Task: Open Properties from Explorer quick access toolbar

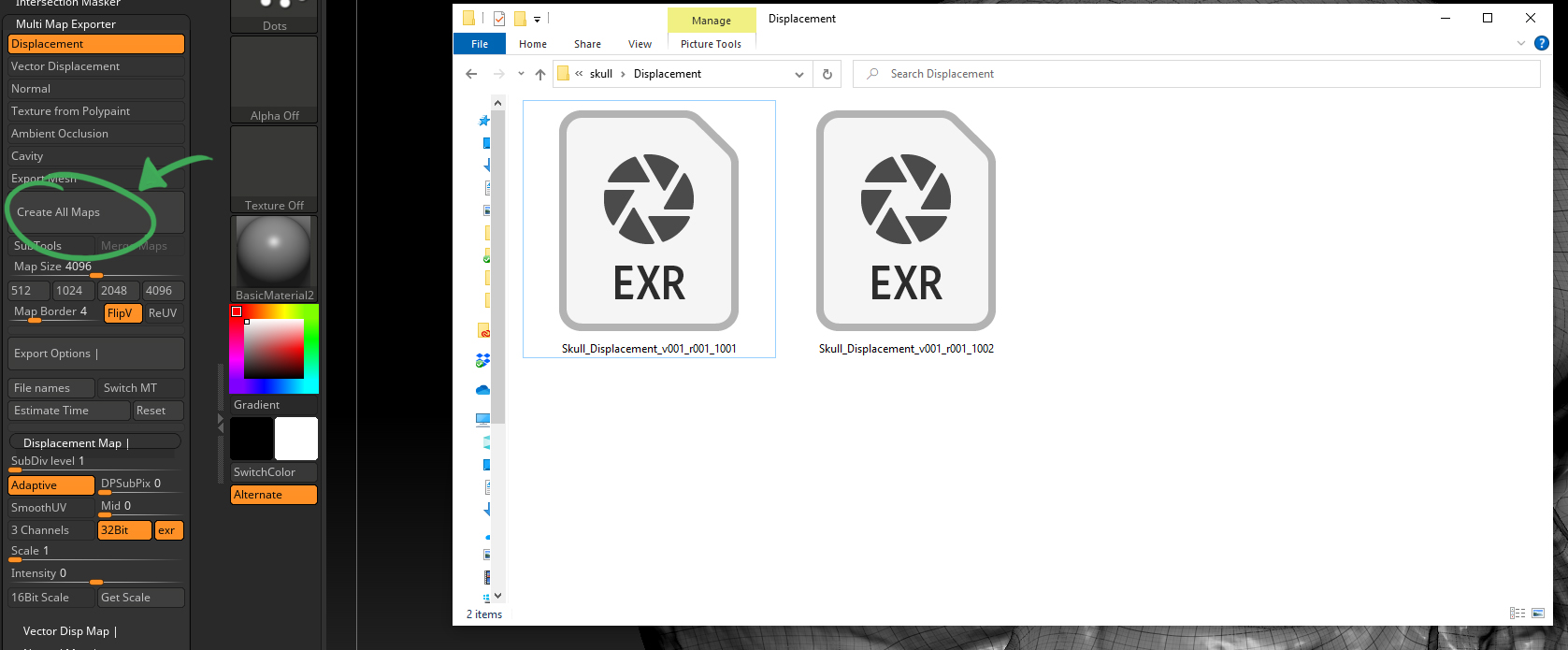Action: tap(499, 18)
